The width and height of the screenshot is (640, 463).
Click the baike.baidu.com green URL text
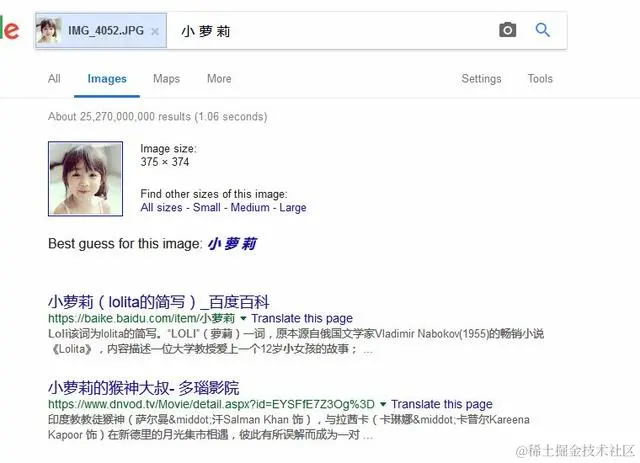coord(141,318)
